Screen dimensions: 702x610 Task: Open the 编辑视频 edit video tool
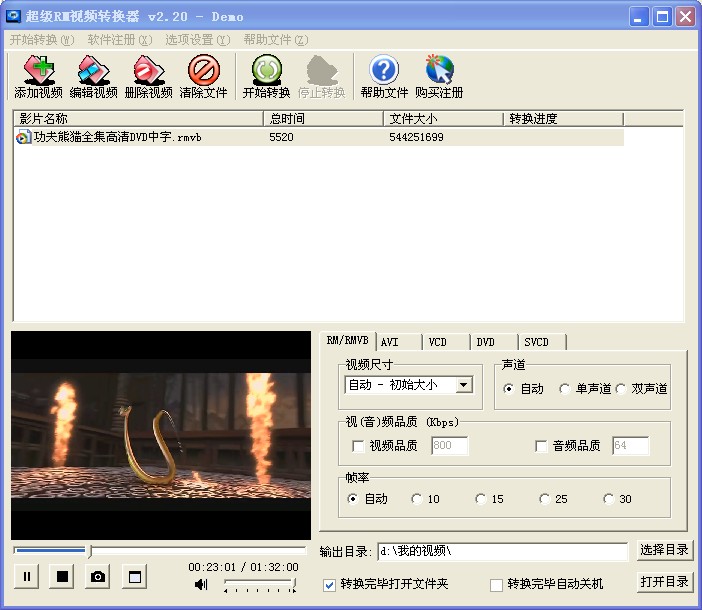[94, 76]
